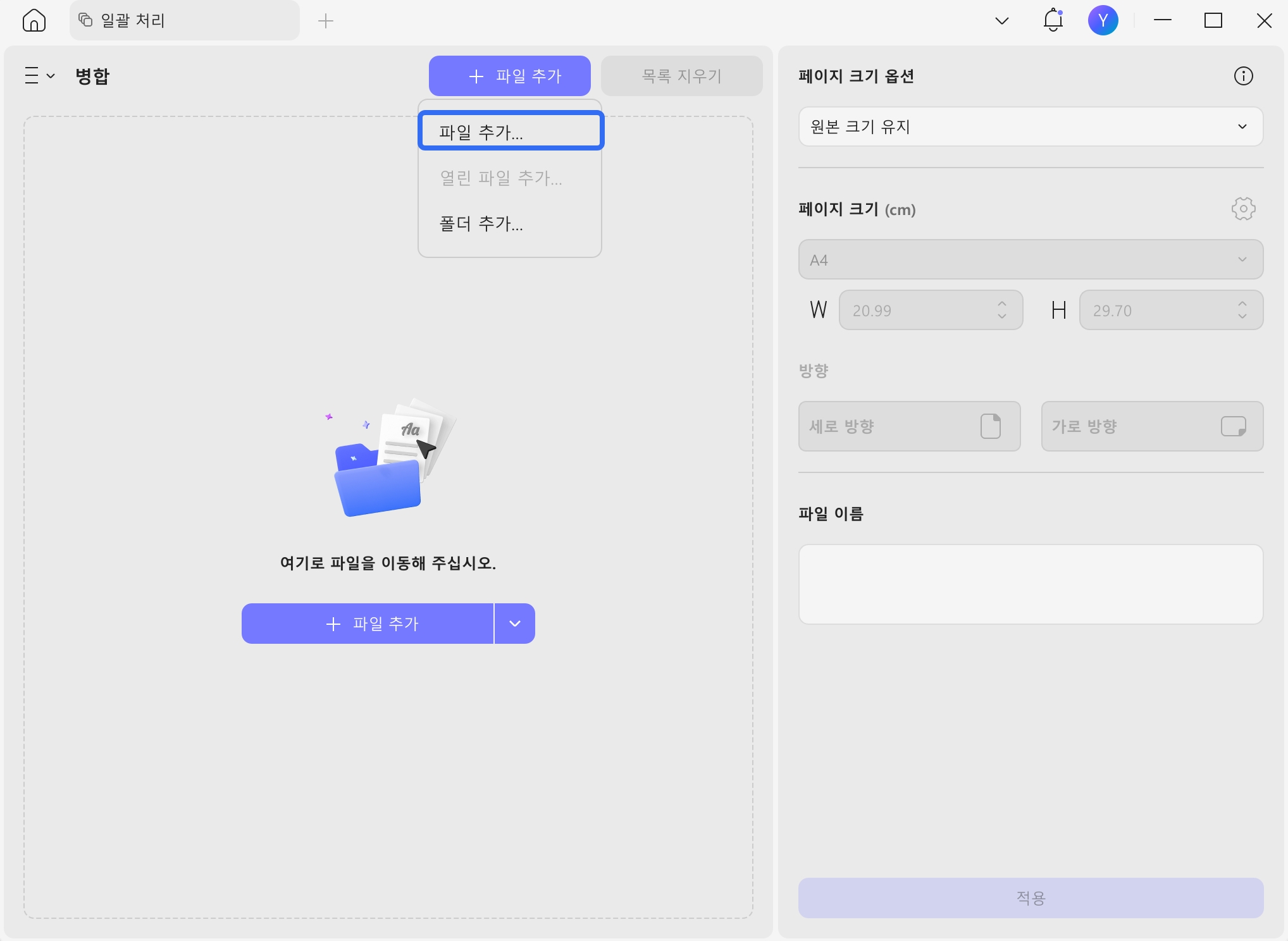Click the chevron icon left of the bell
This screenshot has width=1288, height=941.
1001,21
